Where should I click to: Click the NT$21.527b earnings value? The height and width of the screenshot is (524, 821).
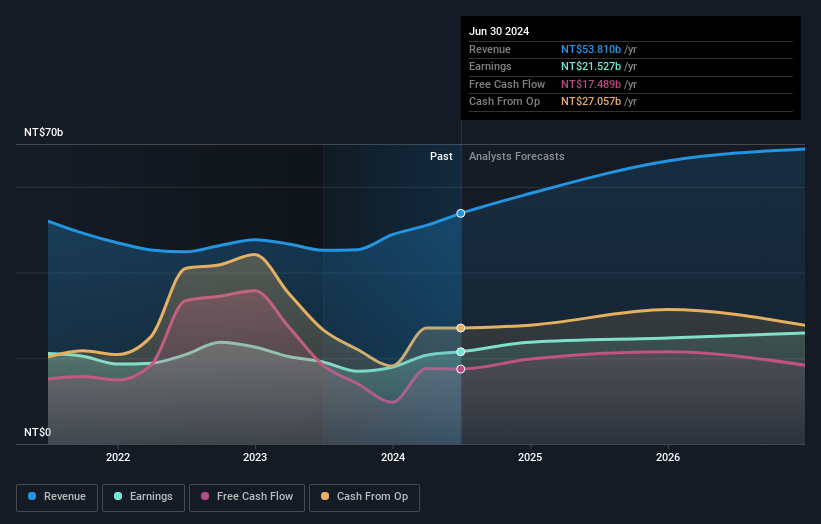coord(591,66)
